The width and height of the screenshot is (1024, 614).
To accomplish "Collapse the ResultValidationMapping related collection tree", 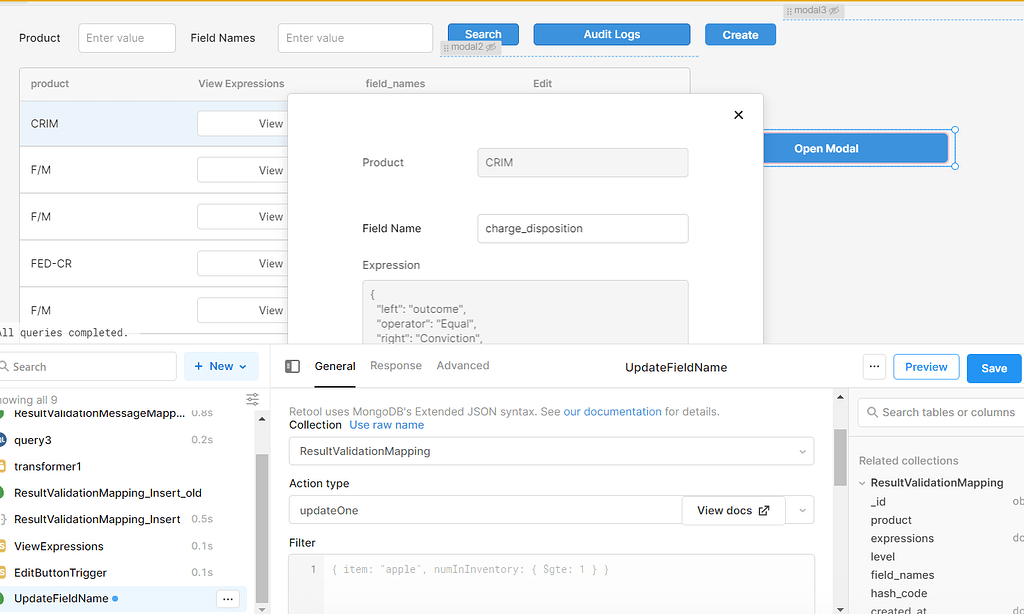I will click(862, 483).
